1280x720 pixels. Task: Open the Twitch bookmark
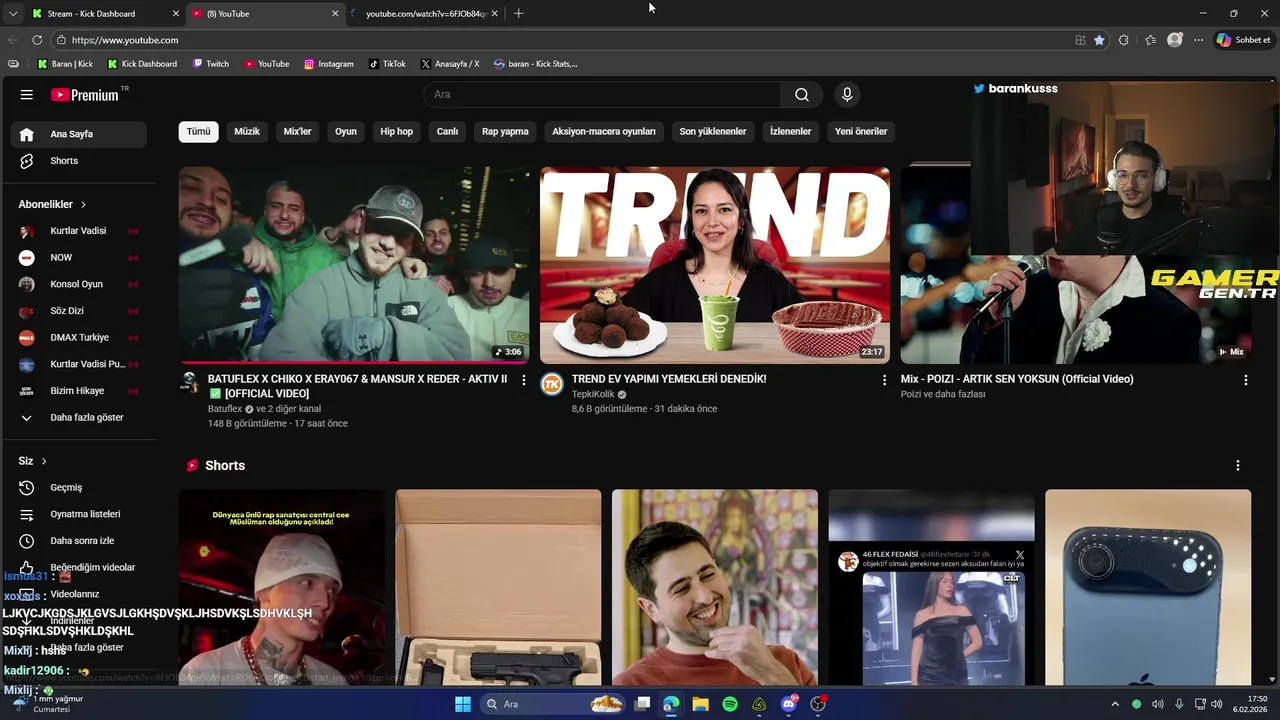tap(210, 64)
